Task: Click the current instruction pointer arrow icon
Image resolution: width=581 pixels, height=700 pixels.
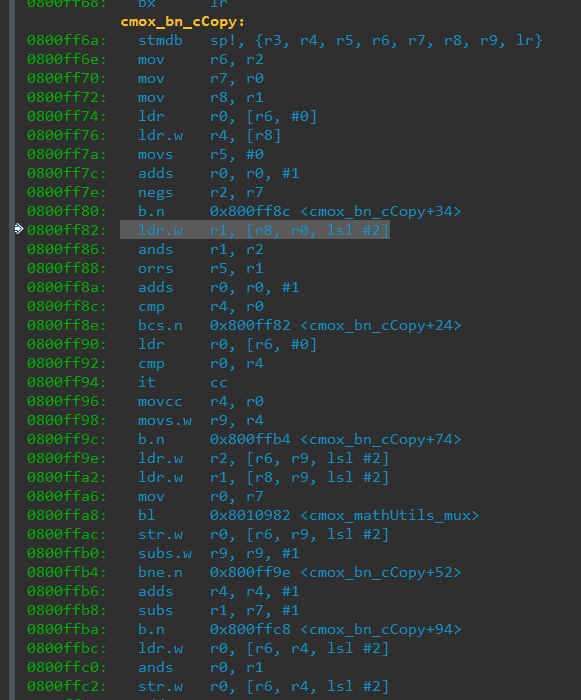Action: [18, 229]
